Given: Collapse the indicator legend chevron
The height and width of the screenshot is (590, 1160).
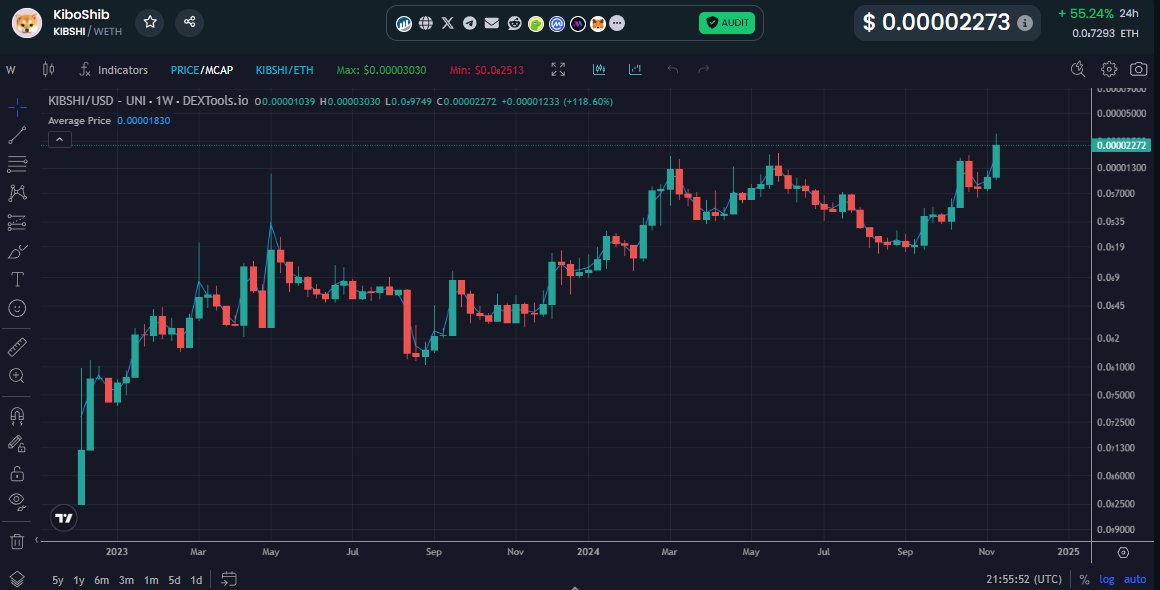Looking at the screenshot, I should pos(60,139).
